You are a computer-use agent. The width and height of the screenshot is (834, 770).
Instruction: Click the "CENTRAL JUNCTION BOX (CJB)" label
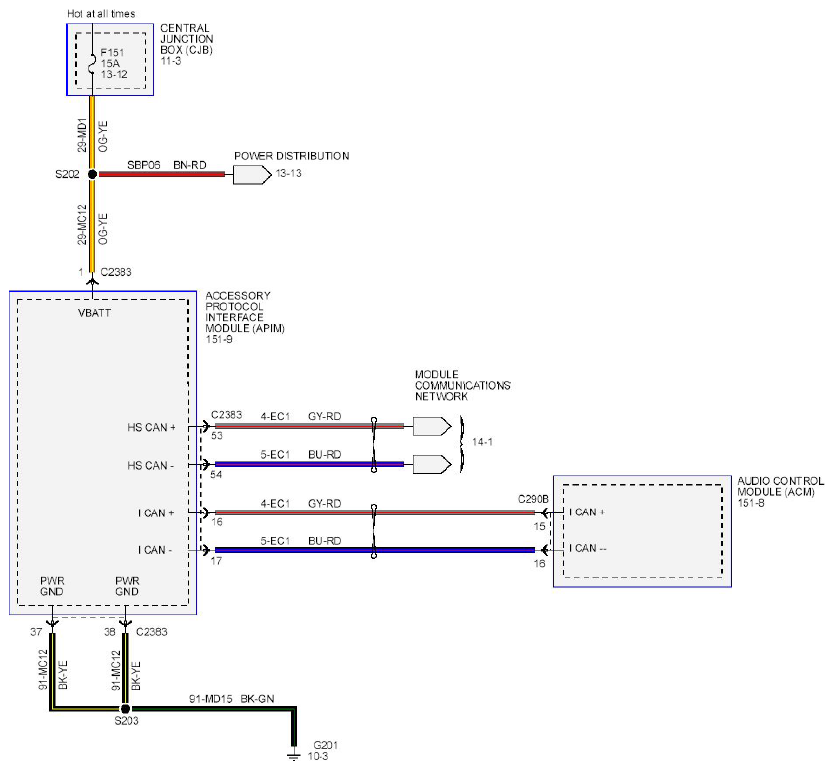(x=187, y=39)
